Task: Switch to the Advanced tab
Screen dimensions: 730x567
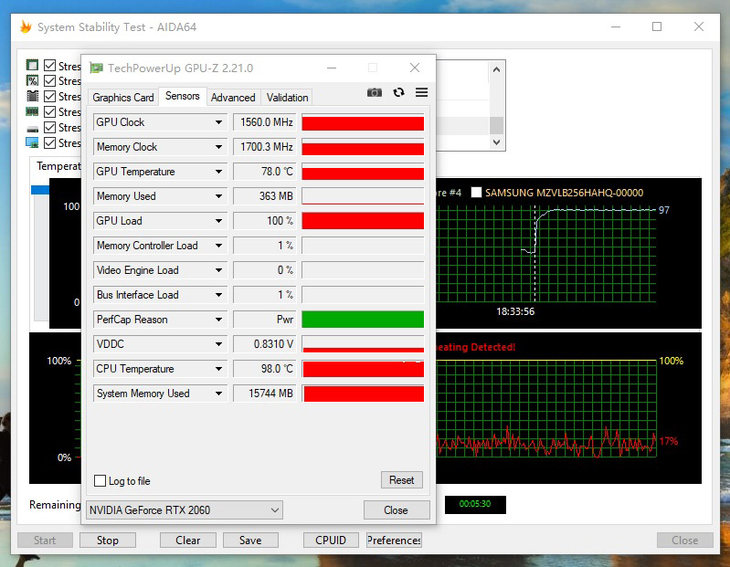Action: click(233, 97)
